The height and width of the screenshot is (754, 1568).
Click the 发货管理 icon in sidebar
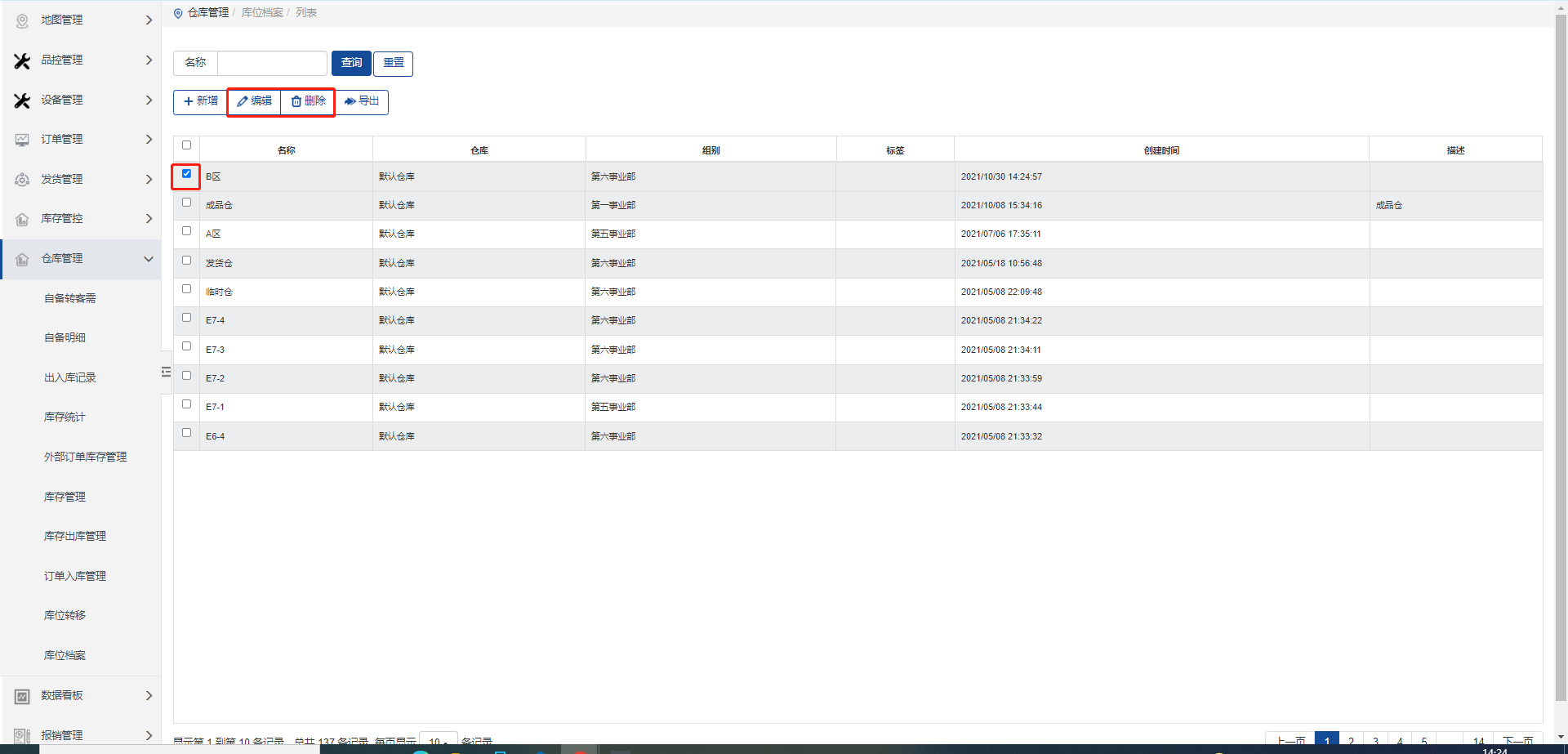click(22, 180)
